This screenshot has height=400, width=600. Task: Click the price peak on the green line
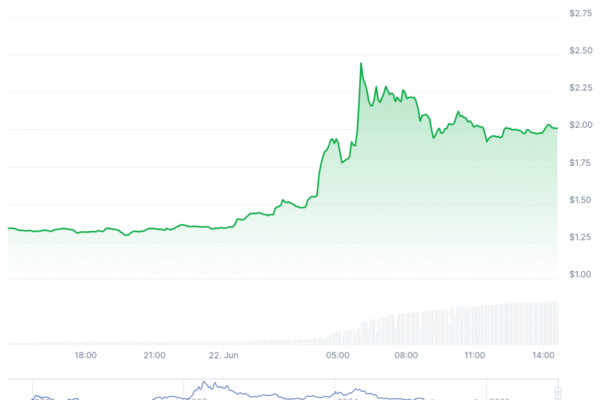tap(360, 64)
